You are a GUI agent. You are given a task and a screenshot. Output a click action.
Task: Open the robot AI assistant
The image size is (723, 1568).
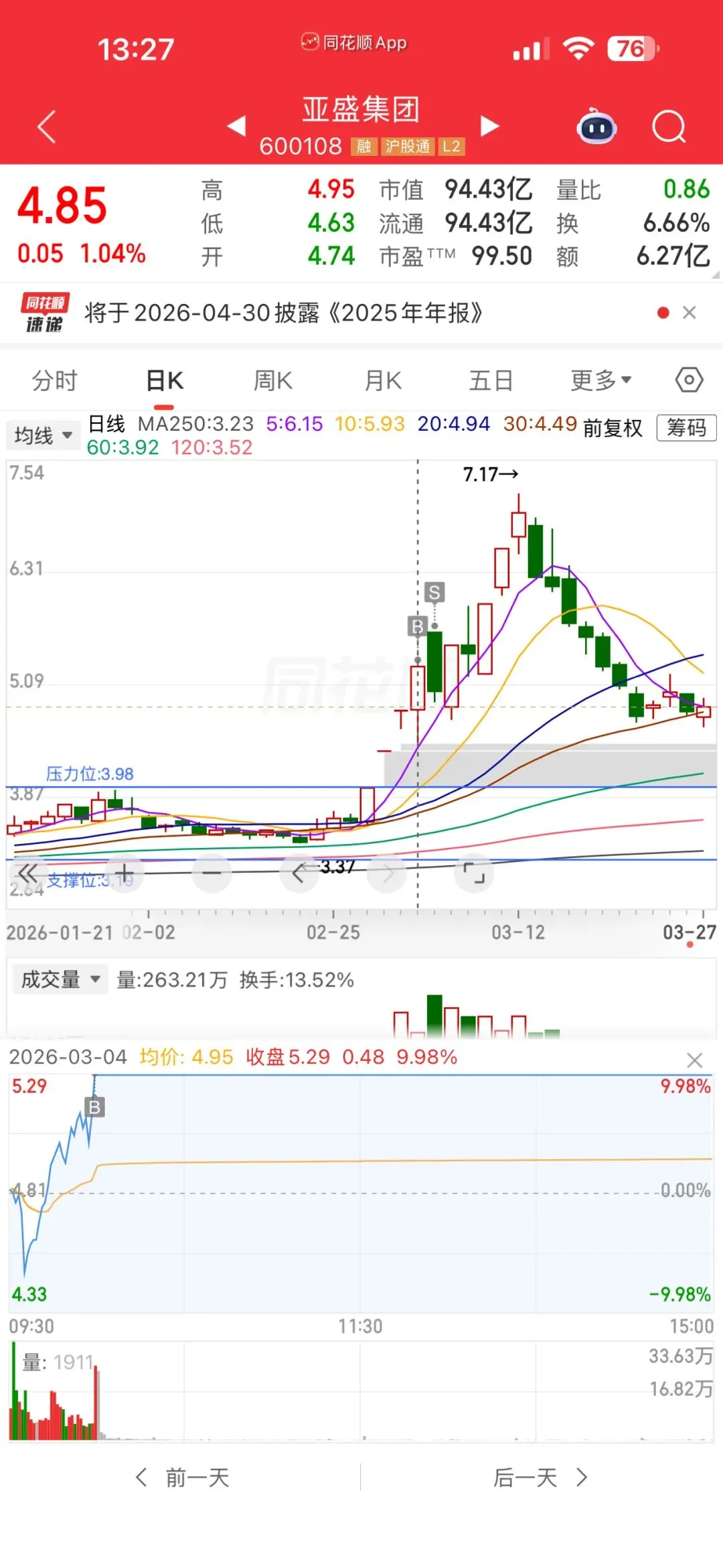click(596, 126)
